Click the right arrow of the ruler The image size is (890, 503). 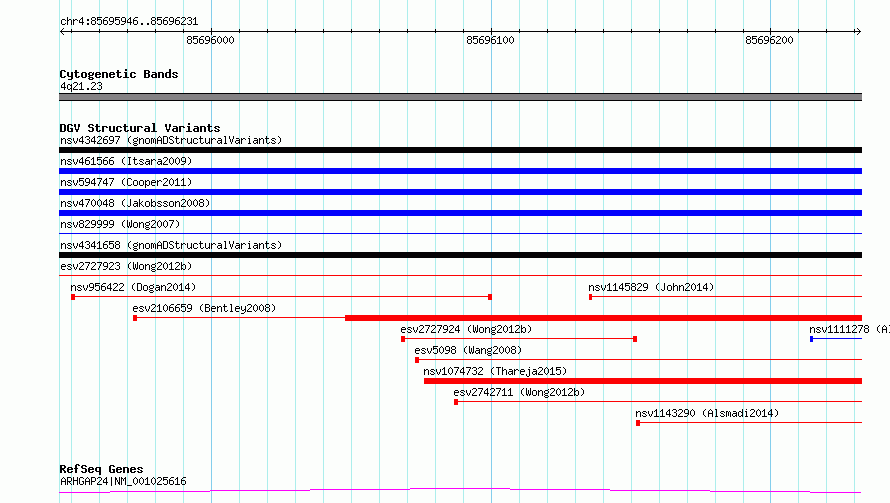click(x=858, y=32)
